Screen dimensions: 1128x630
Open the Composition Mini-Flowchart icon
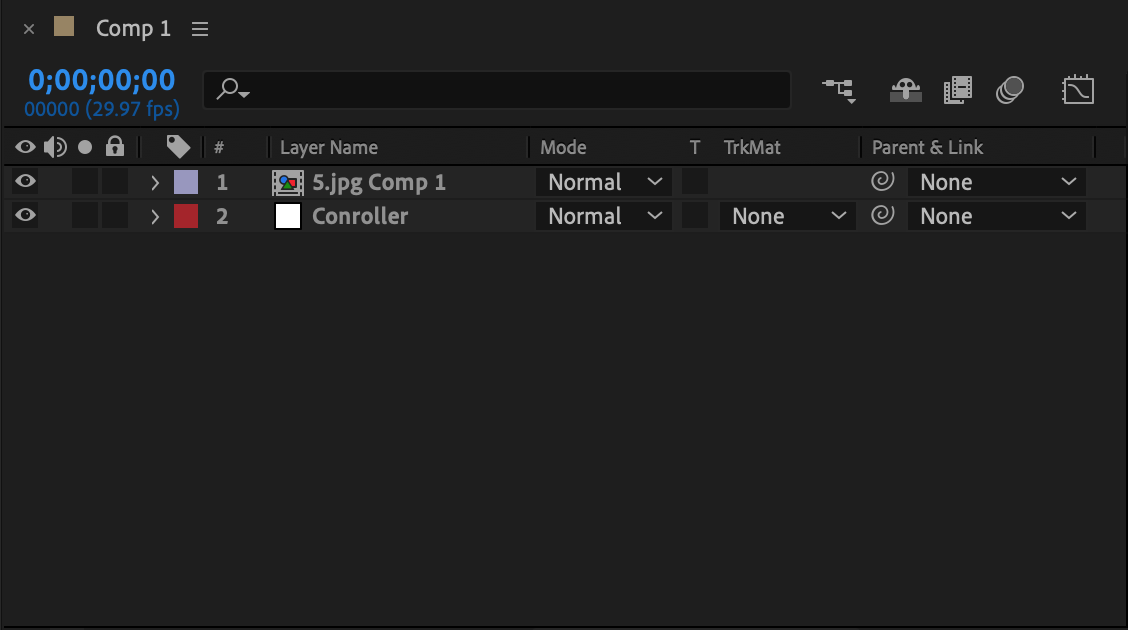(839, 91)
